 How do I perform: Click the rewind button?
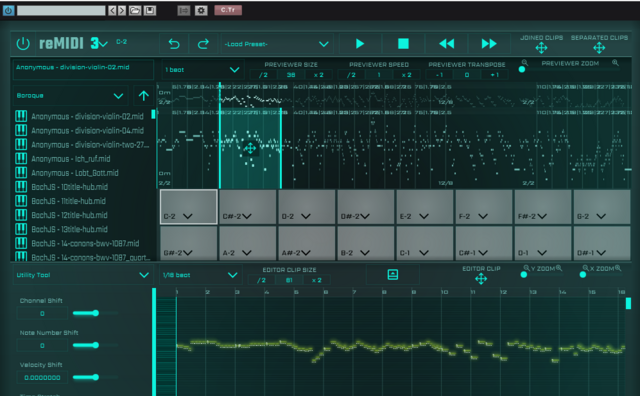pyautogui.click(x=447, y=44)
